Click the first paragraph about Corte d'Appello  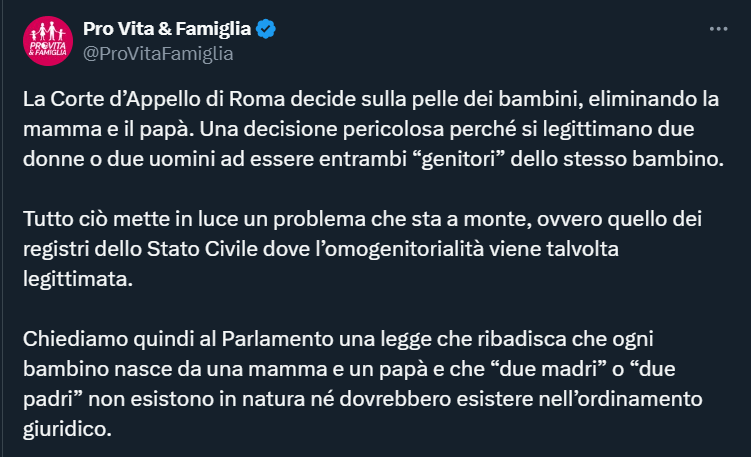tap(370, 130)
